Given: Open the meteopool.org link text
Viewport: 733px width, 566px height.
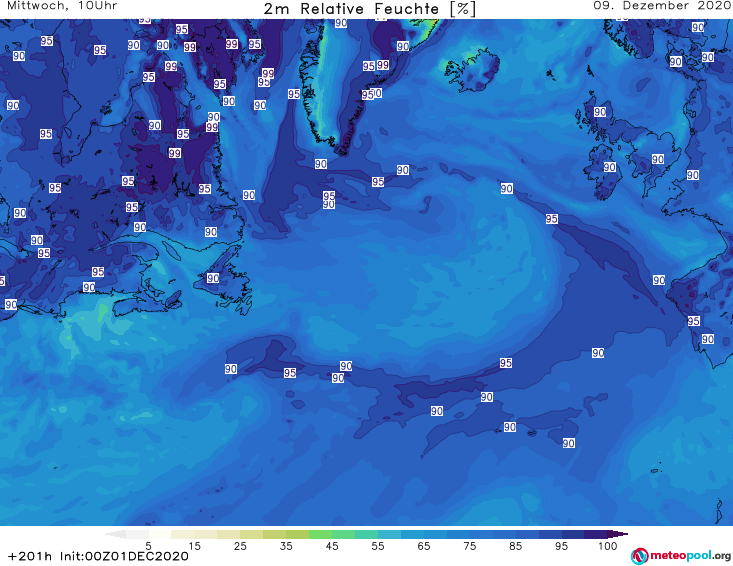Looking at the screenshot, I should point(690,555).
